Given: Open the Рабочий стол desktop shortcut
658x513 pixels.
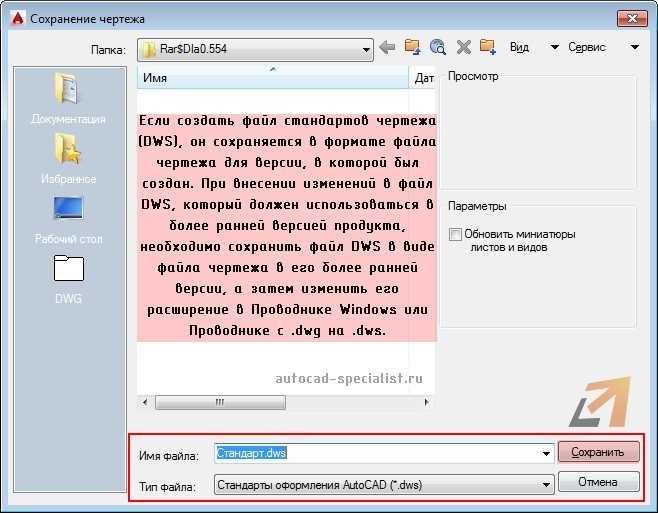Looking at the screenshot, I should coord(68,220).
